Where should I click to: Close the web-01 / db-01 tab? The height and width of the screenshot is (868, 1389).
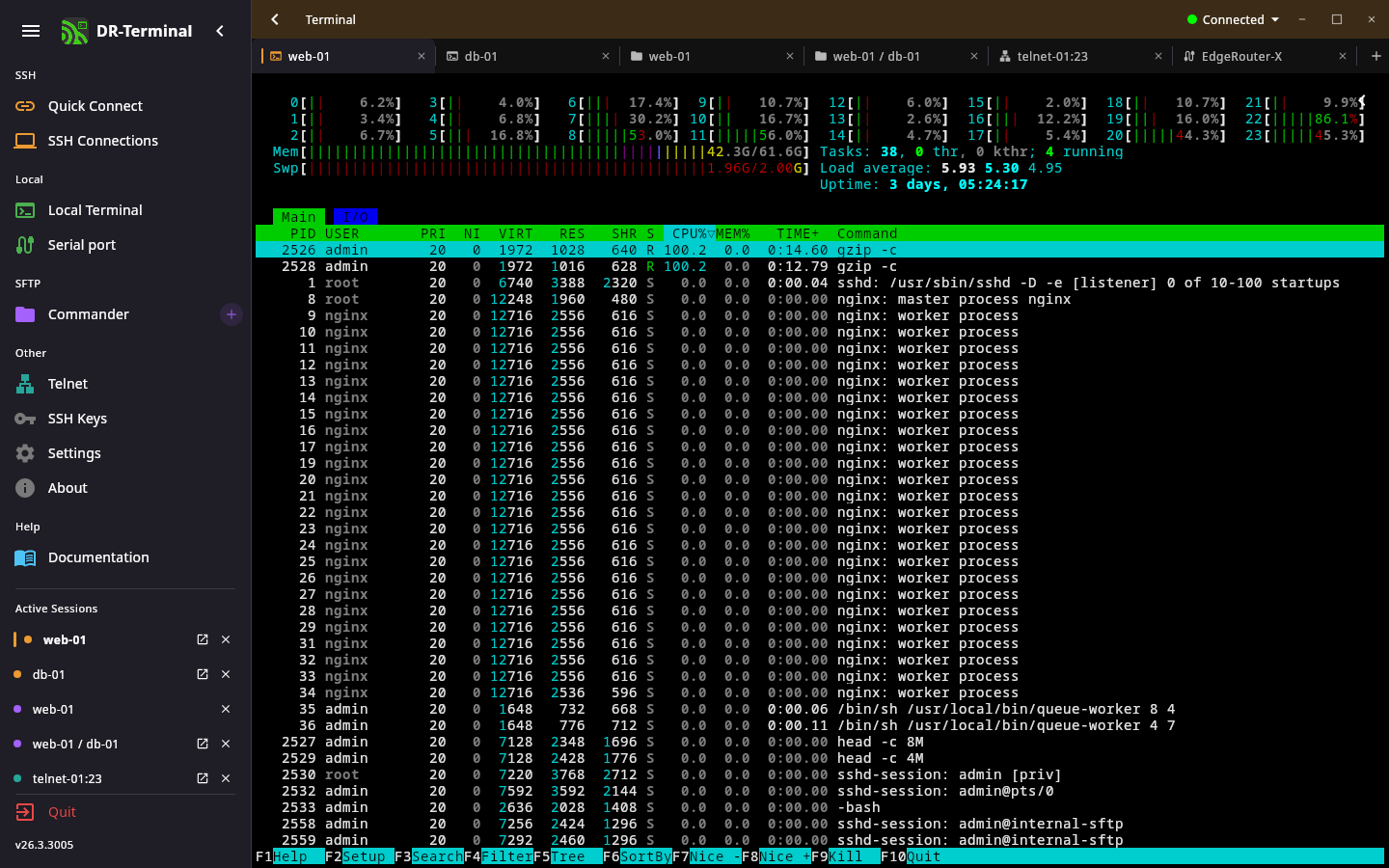974,56
